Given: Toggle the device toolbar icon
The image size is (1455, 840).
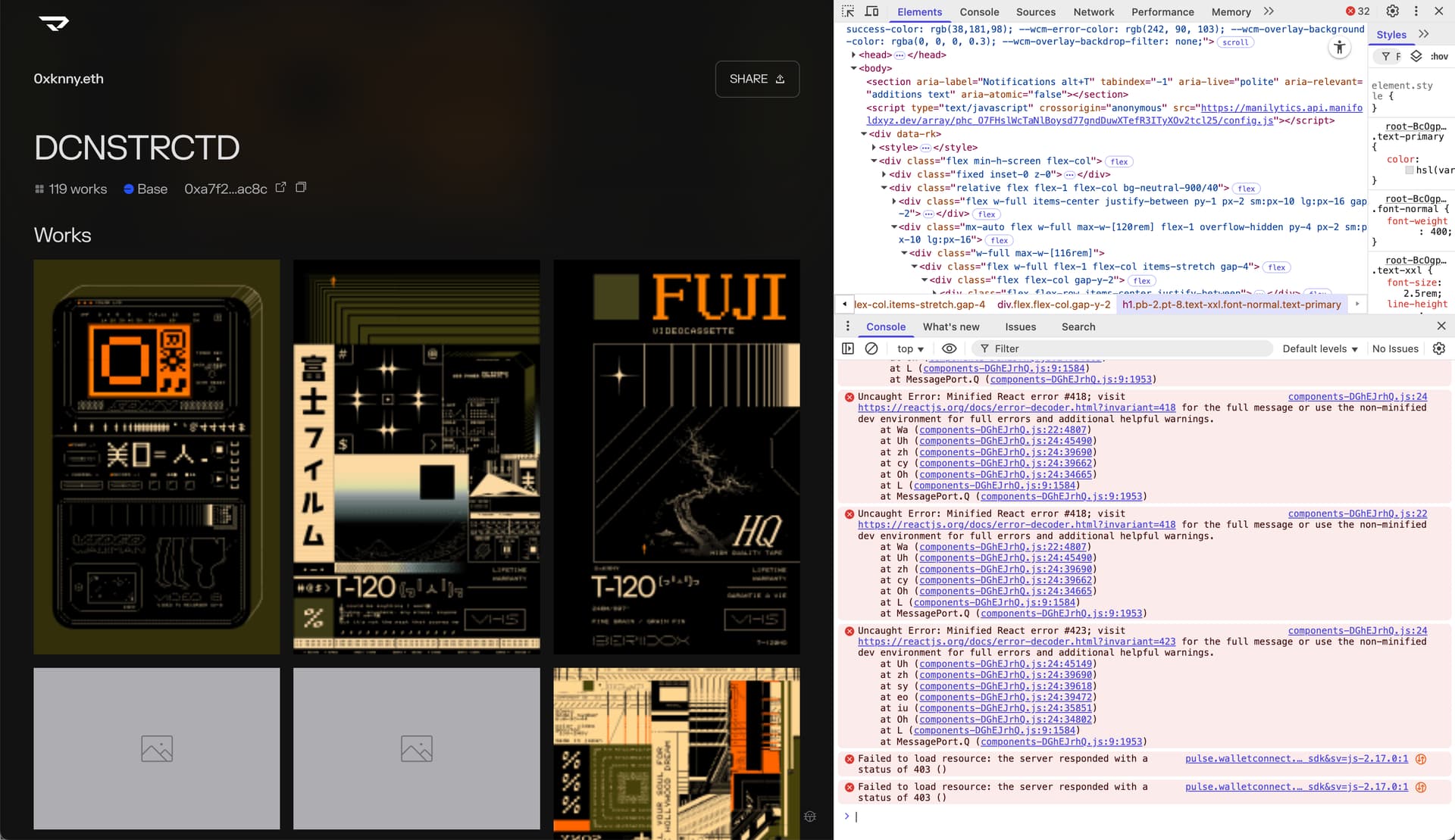Looking at the screenshot, I should coord(872,11).
